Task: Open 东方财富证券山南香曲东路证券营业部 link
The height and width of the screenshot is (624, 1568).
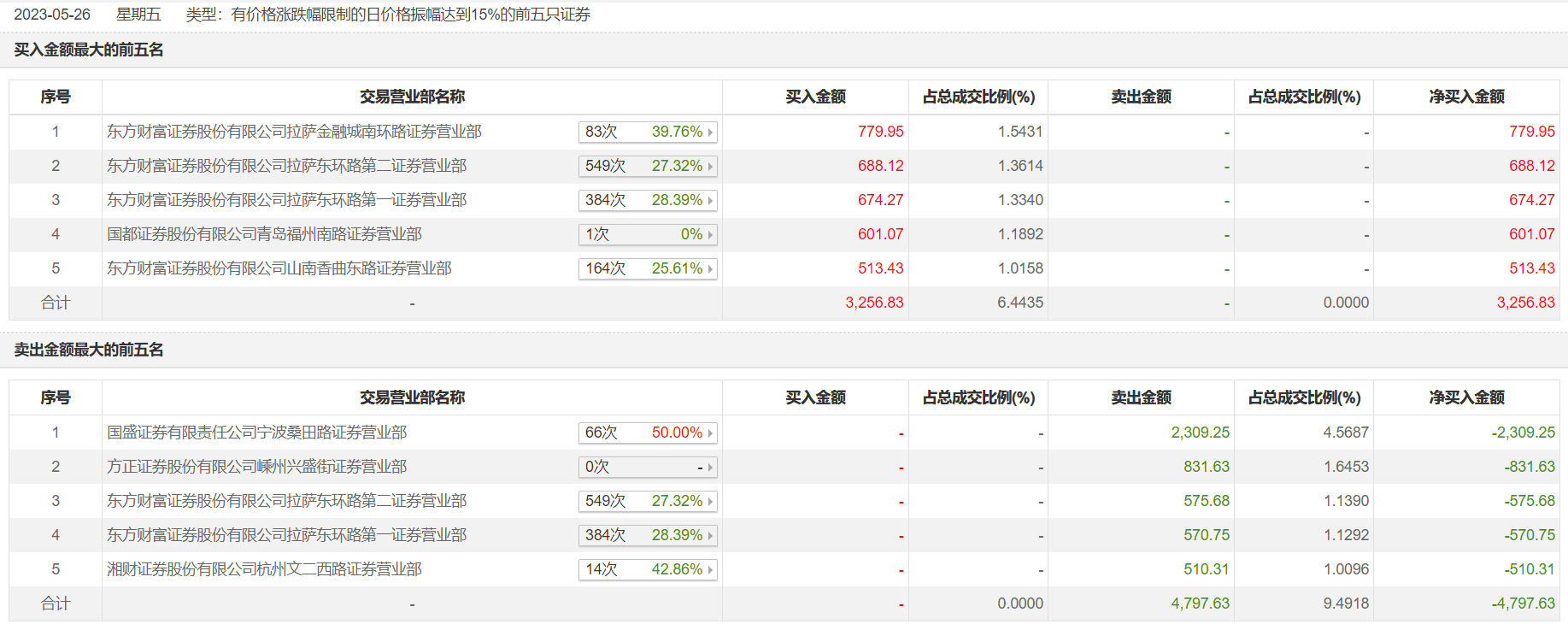Action: click(x=279, y=268)
